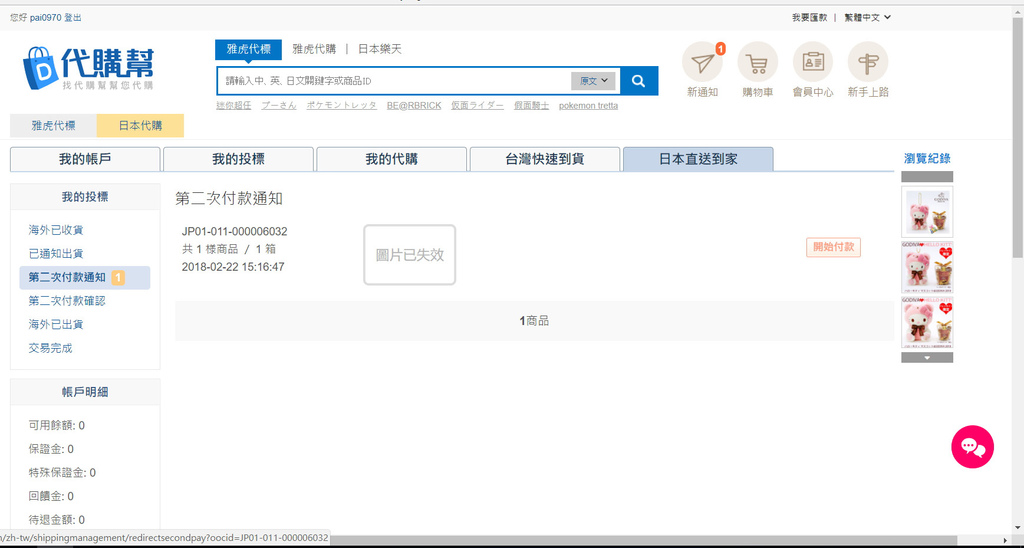
Task: Select the 日本樂天 search tab
Action: pyautogui.click(x=380, y=49)
